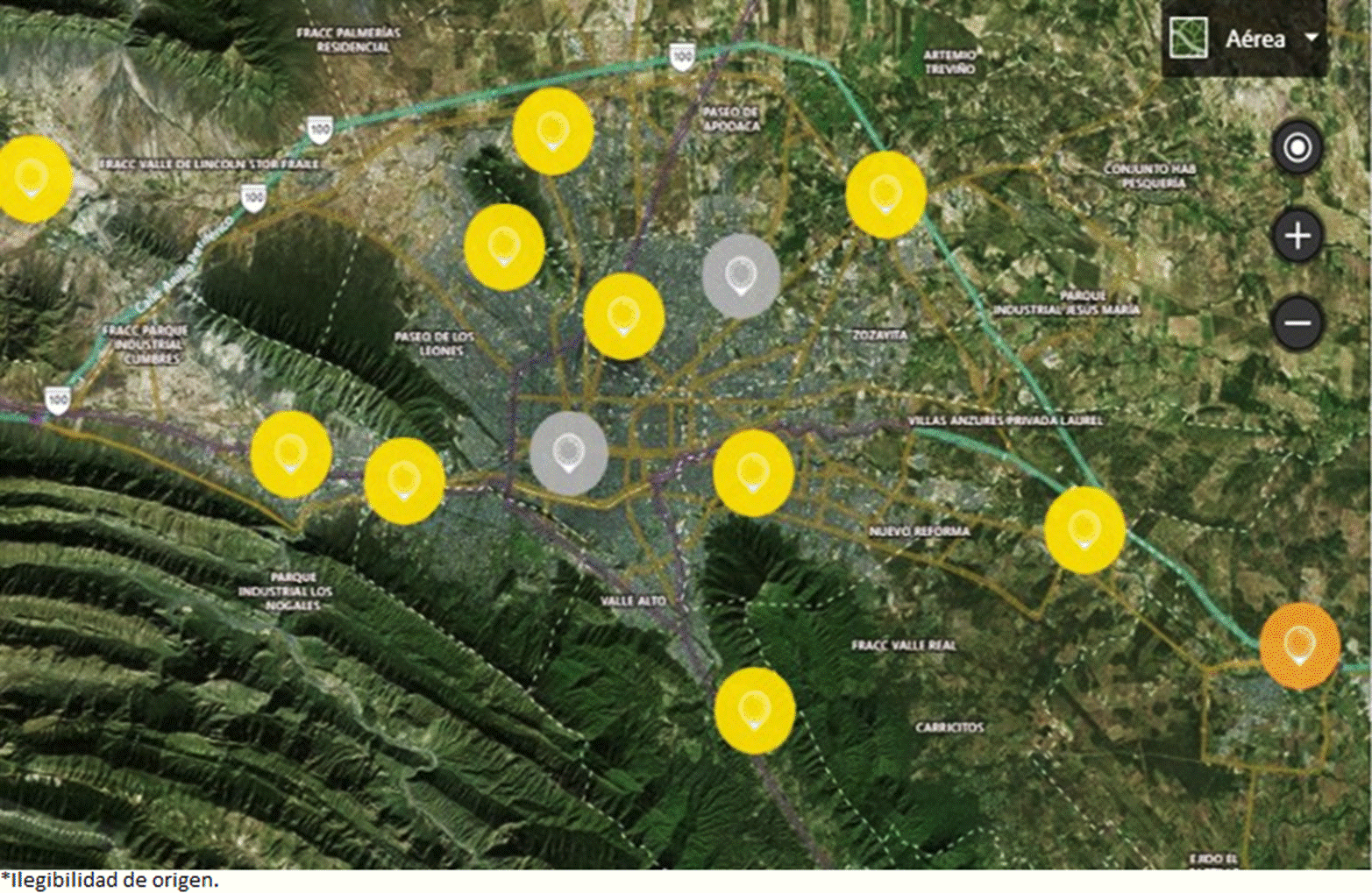Click the Villas Anzures Privada Laurel label

1005,421
